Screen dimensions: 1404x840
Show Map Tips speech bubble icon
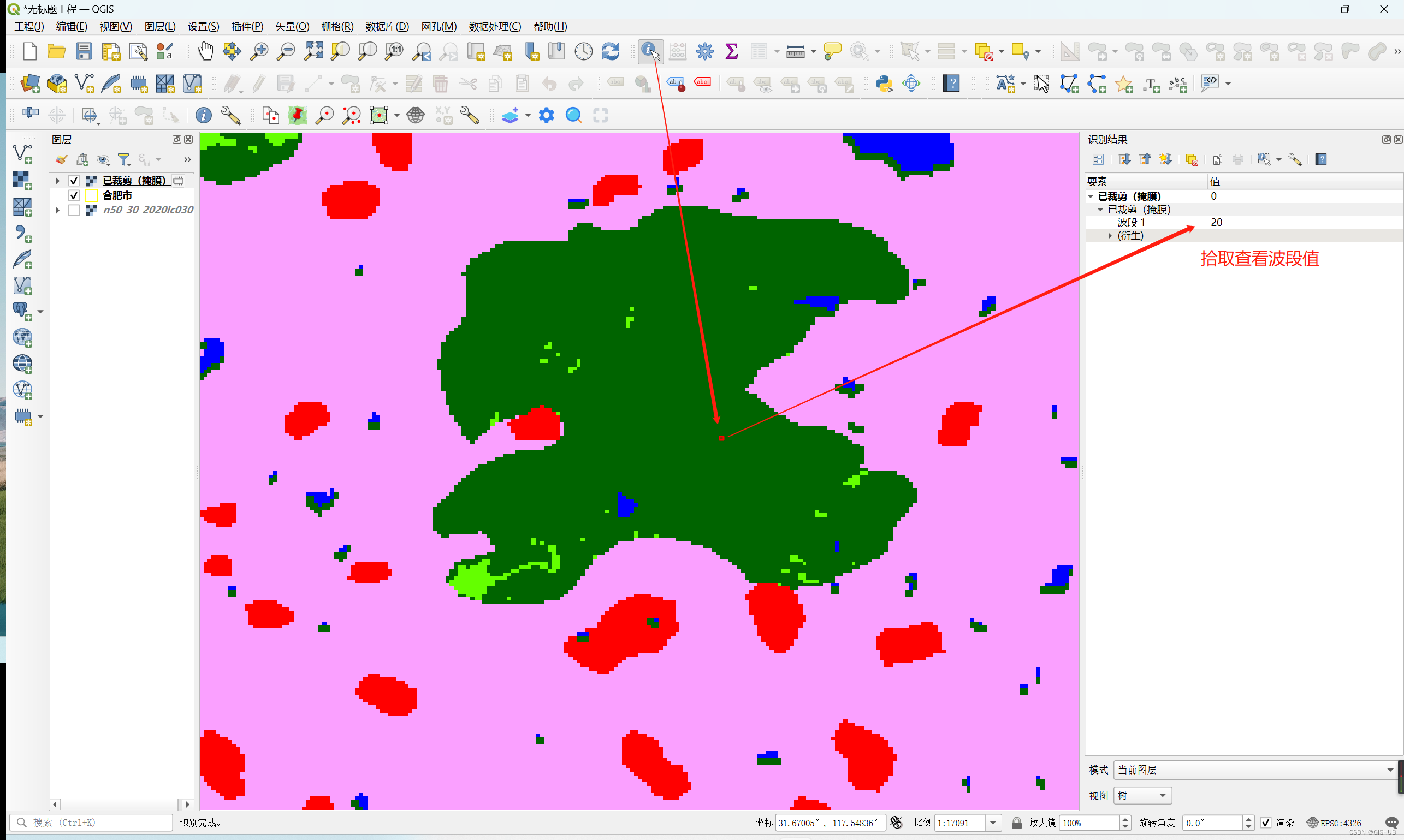click(831, 51)
